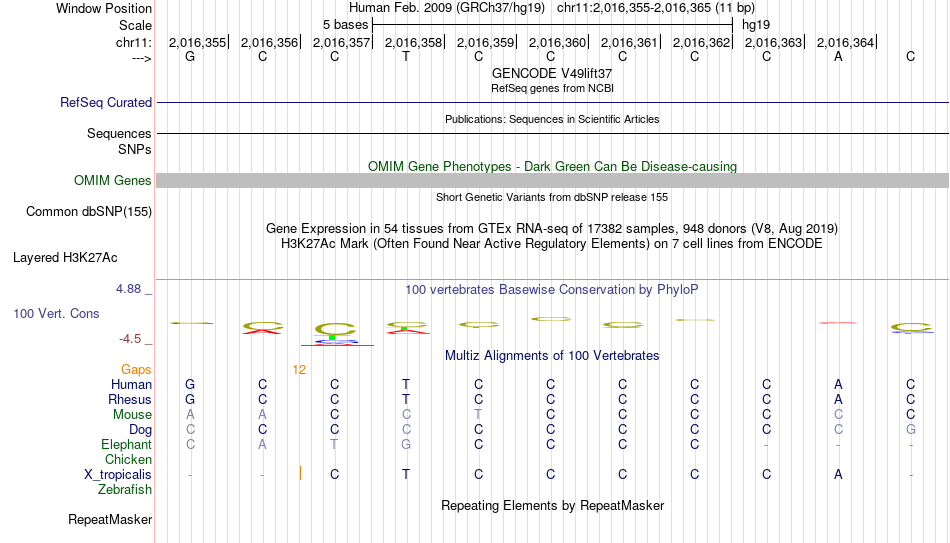Click the Mouse species label
Screen dimensions: 950x543
click(132, 415)
